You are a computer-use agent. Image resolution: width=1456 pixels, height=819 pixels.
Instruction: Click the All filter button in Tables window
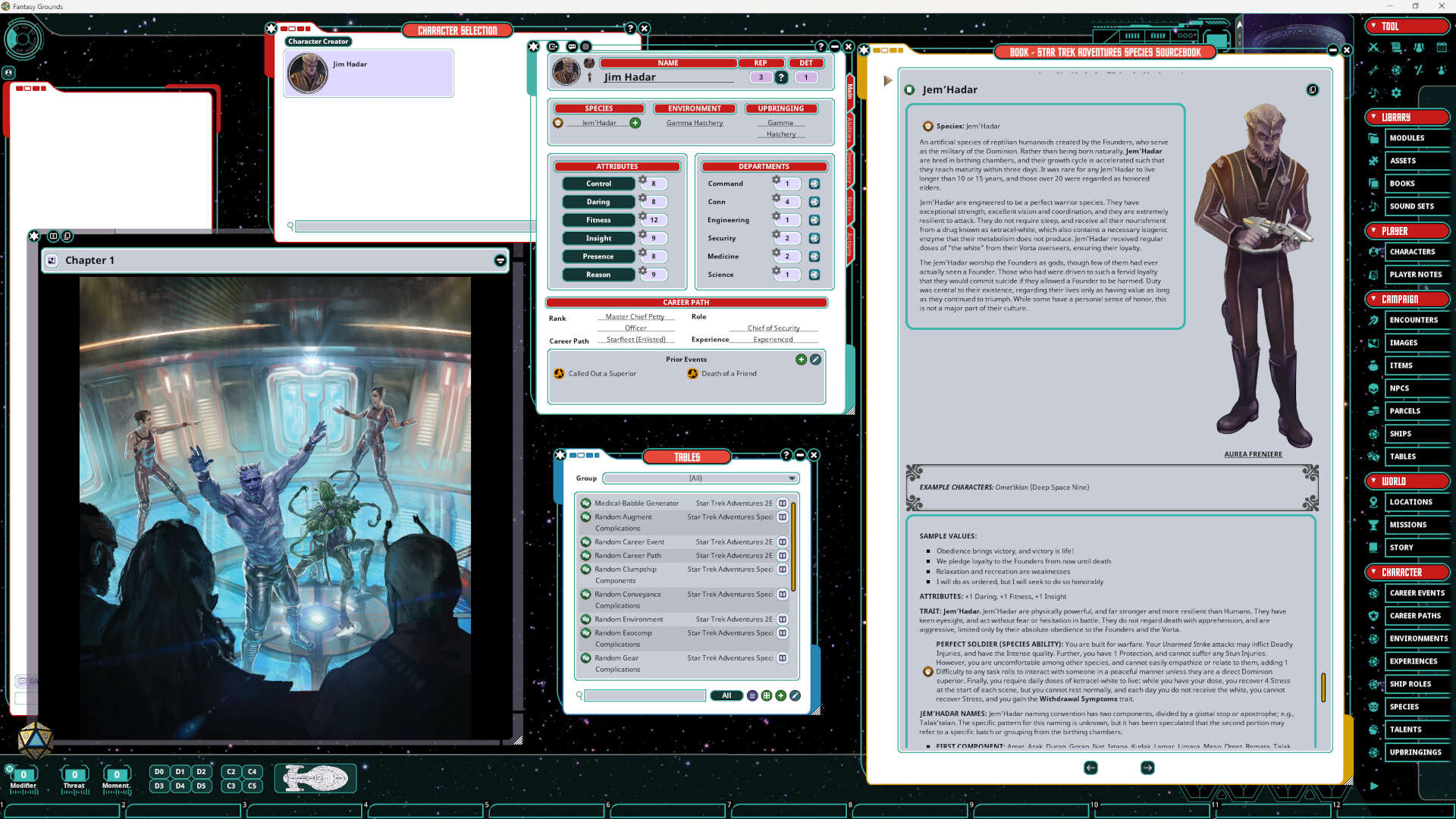726,695
